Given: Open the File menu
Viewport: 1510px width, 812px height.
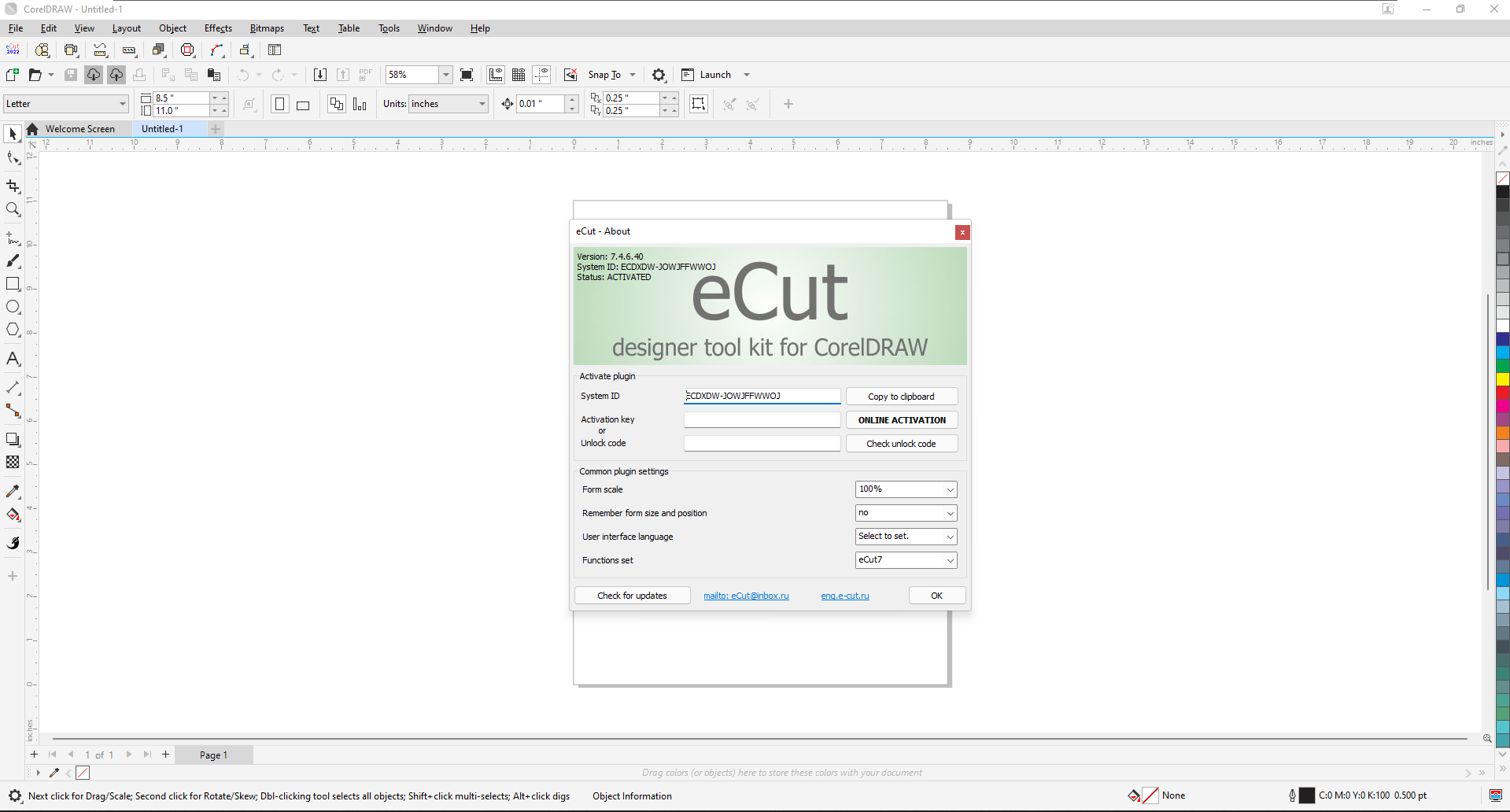Looking at the screenshot, I should coord(16,28).
